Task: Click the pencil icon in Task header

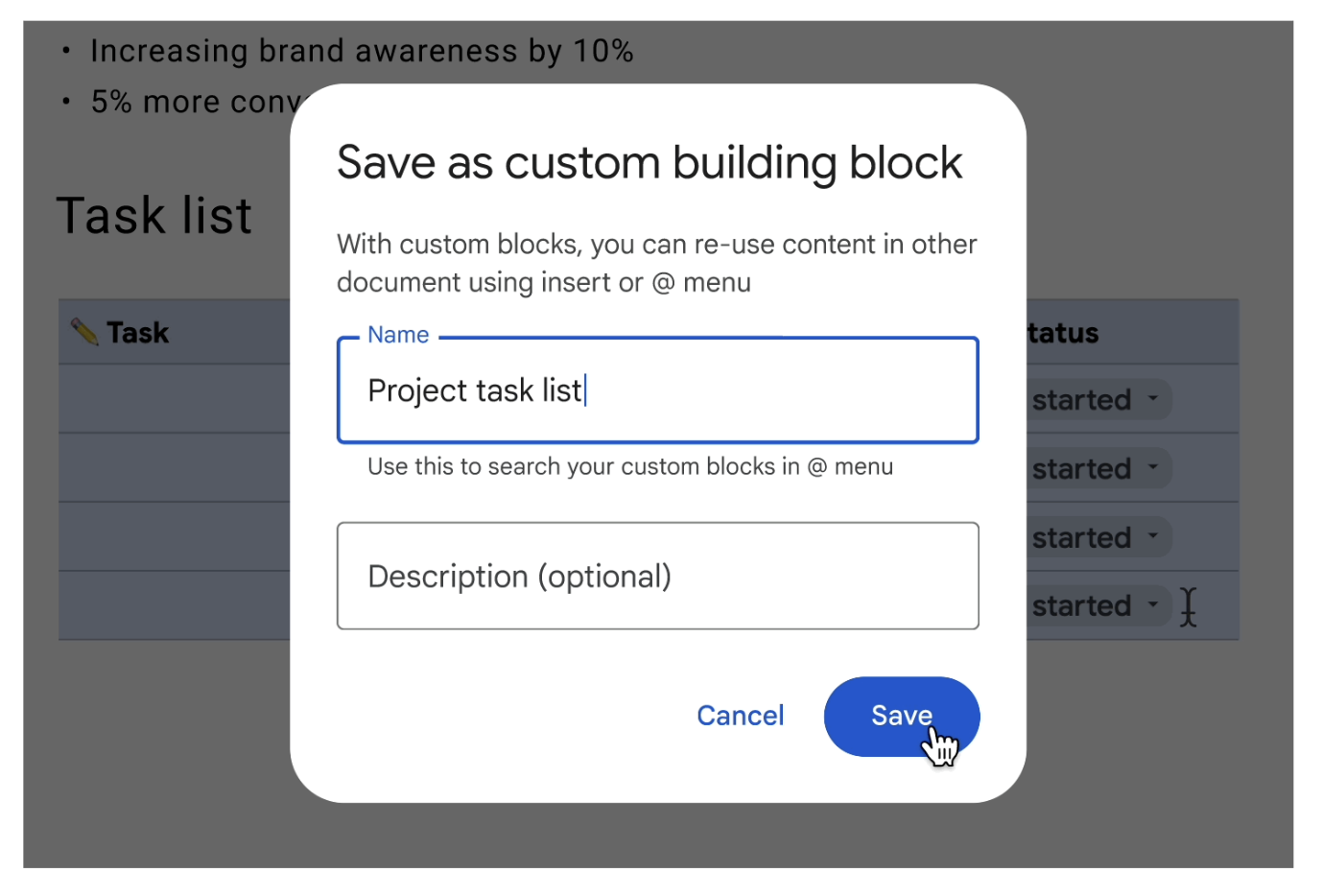Action: click(84, 333)
